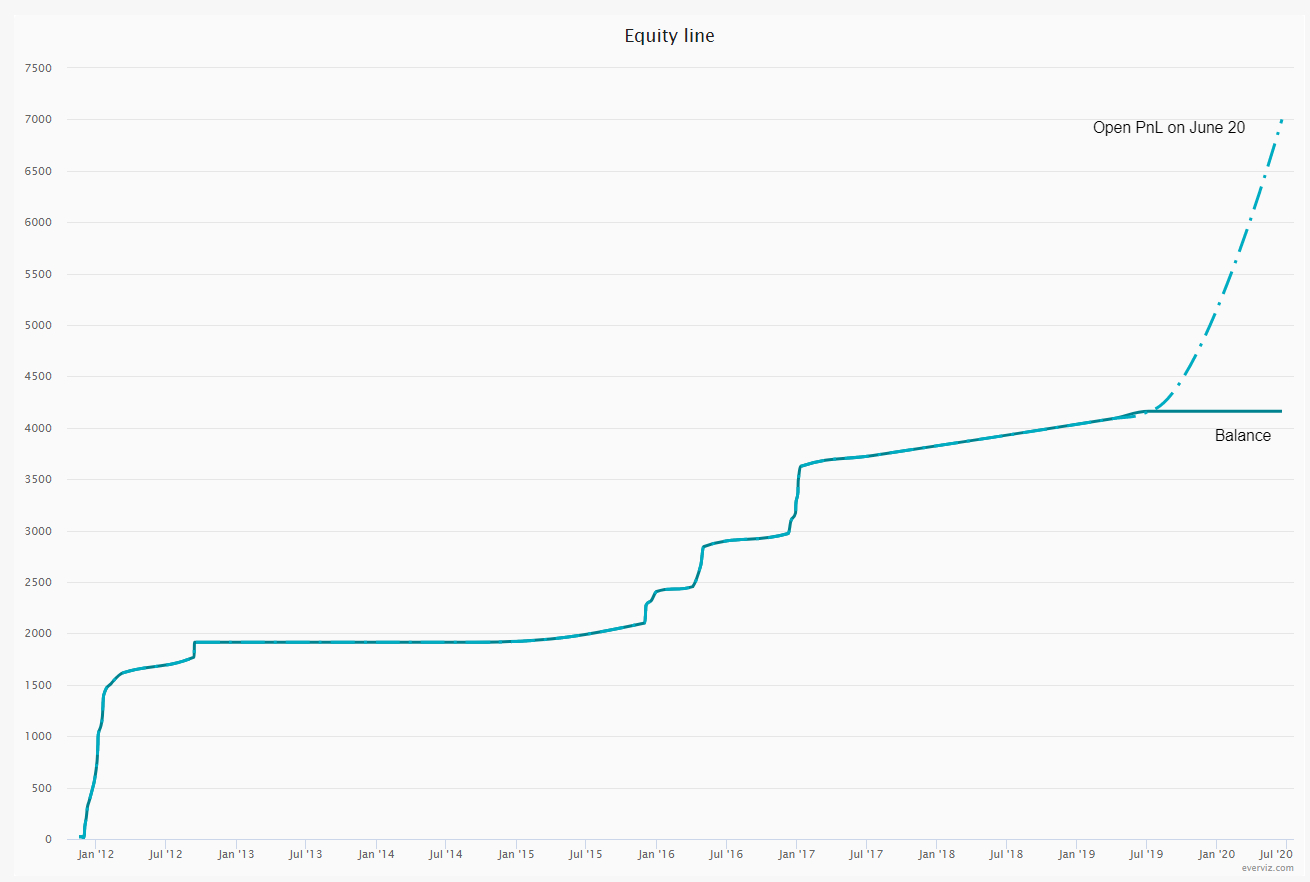Image resolution: width=1310 pixels, height=882 pixels.
Task: Click the Jan '17 x-axis label
Action: tap(796, 855)
